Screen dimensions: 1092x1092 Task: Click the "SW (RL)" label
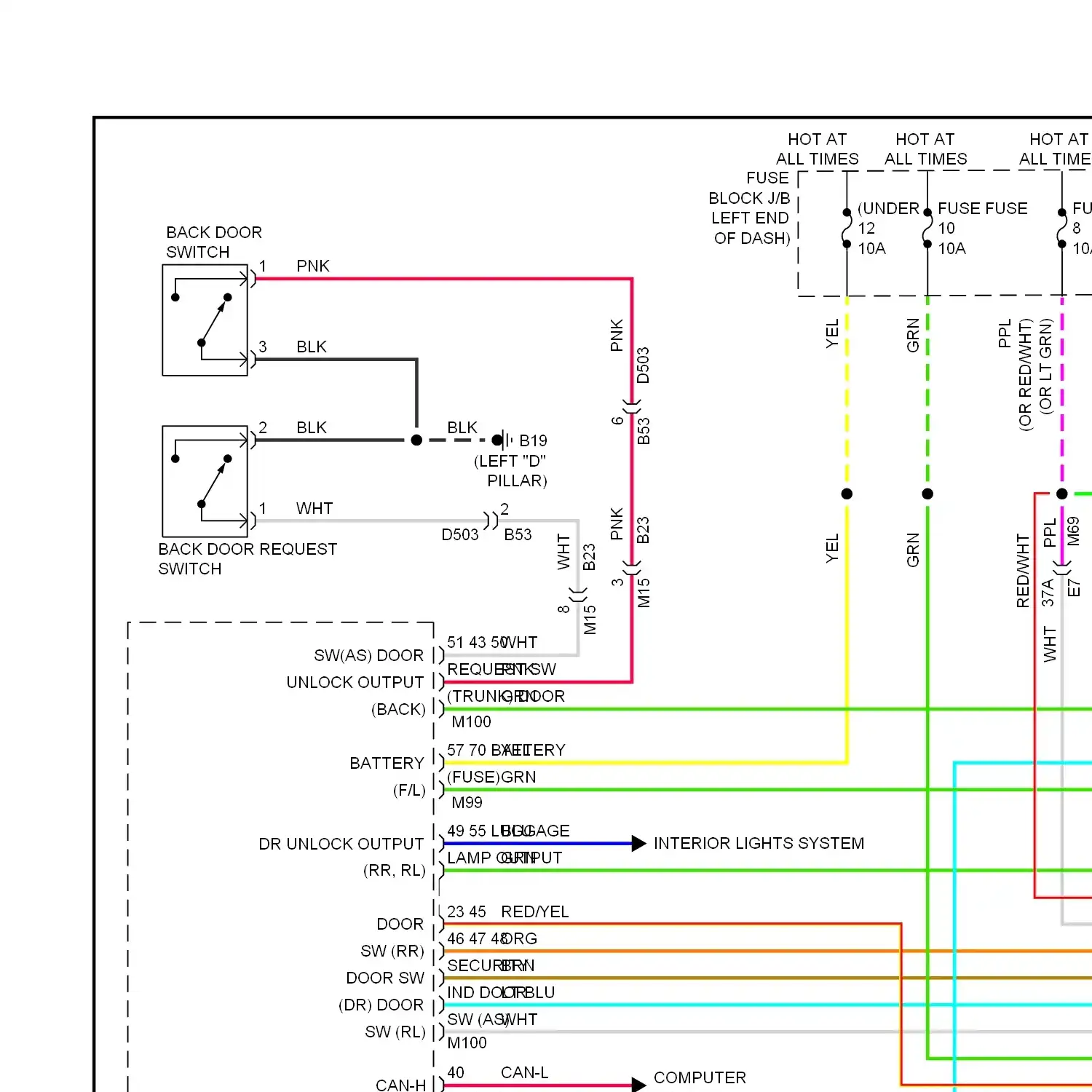(x=395, y=1032)
